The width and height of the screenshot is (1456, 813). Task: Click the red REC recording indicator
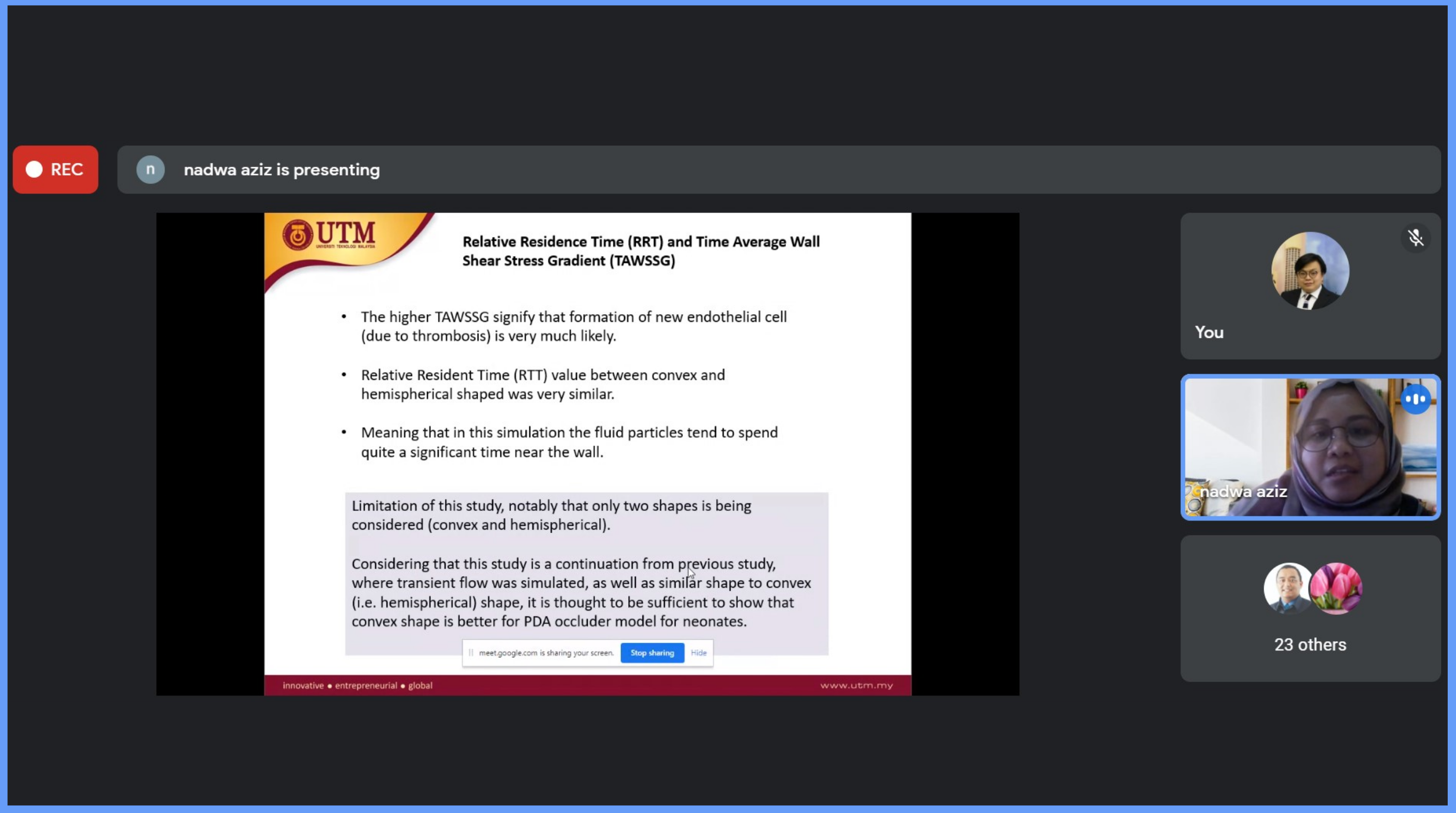click(x=55, y=170)
